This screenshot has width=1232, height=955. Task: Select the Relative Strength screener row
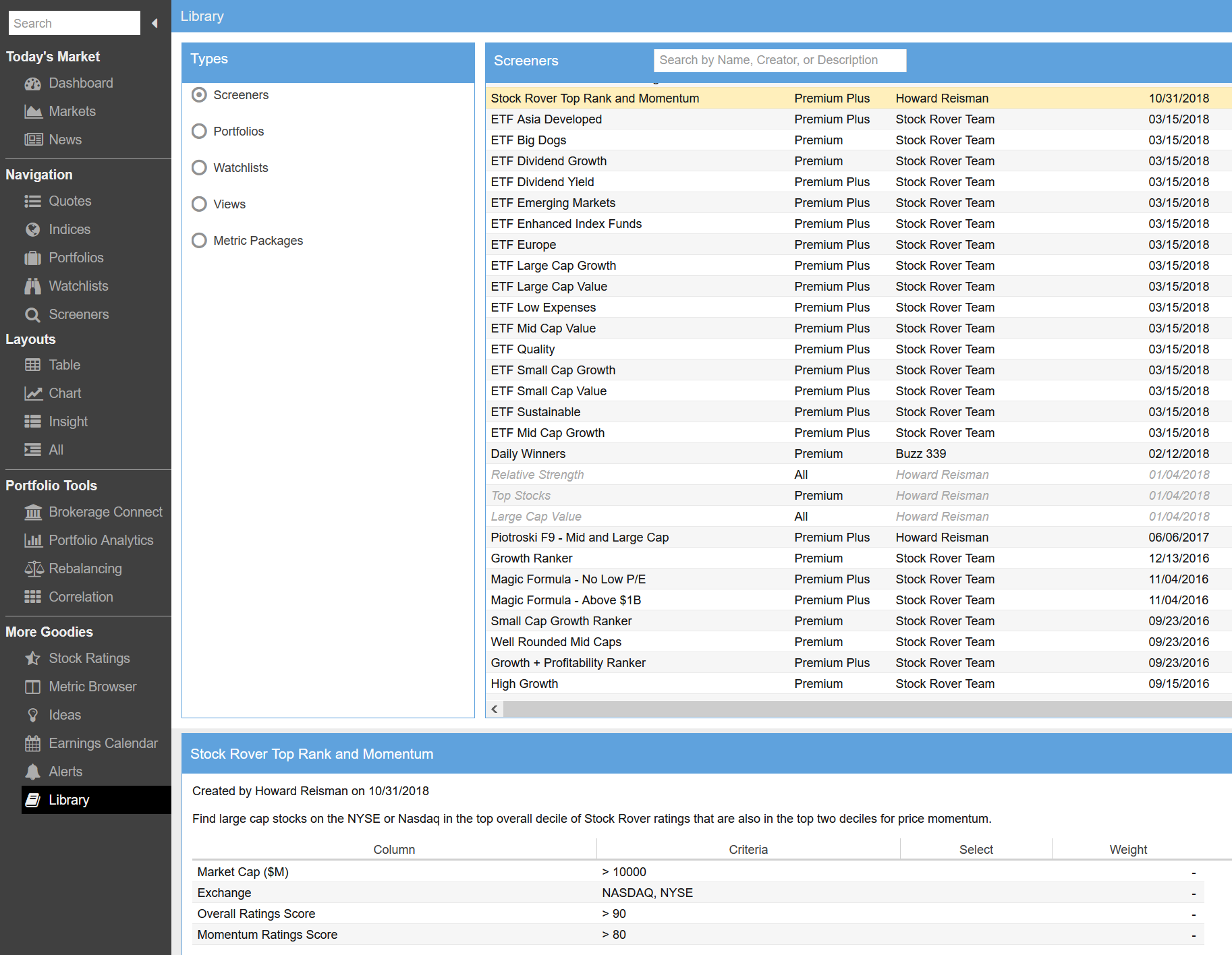(858, 475)
